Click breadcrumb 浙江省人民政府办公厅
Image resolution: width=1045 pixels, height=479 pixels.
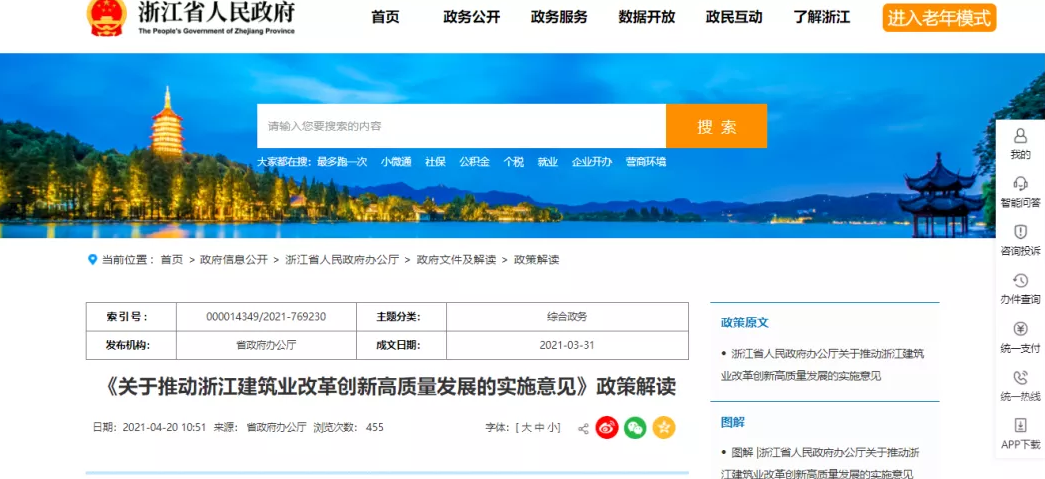pos(342,260)
